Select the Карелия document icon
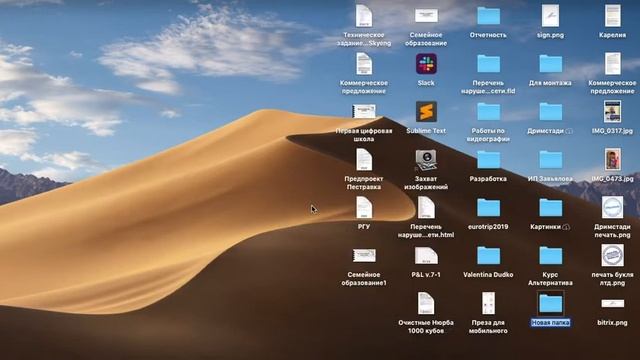This screenshot has width=640, height=360. [x=613, y=16]
